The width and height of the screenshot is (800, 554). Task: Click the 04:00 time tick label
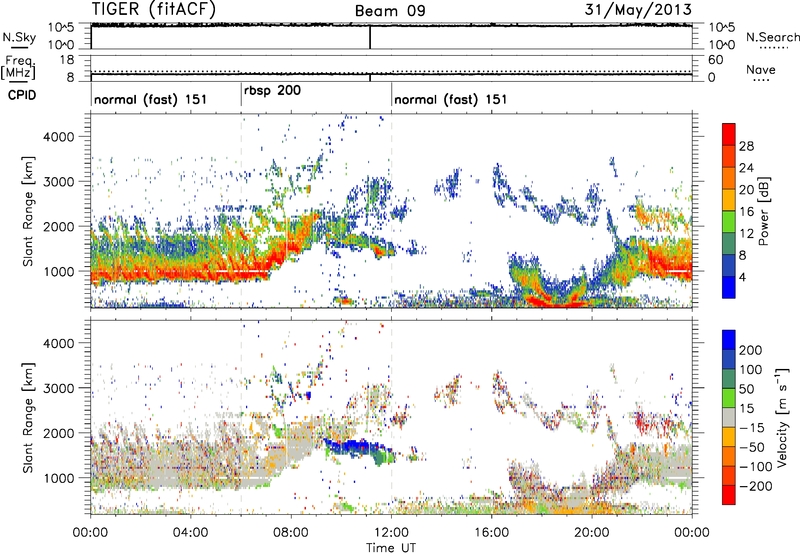pos(190,533)
